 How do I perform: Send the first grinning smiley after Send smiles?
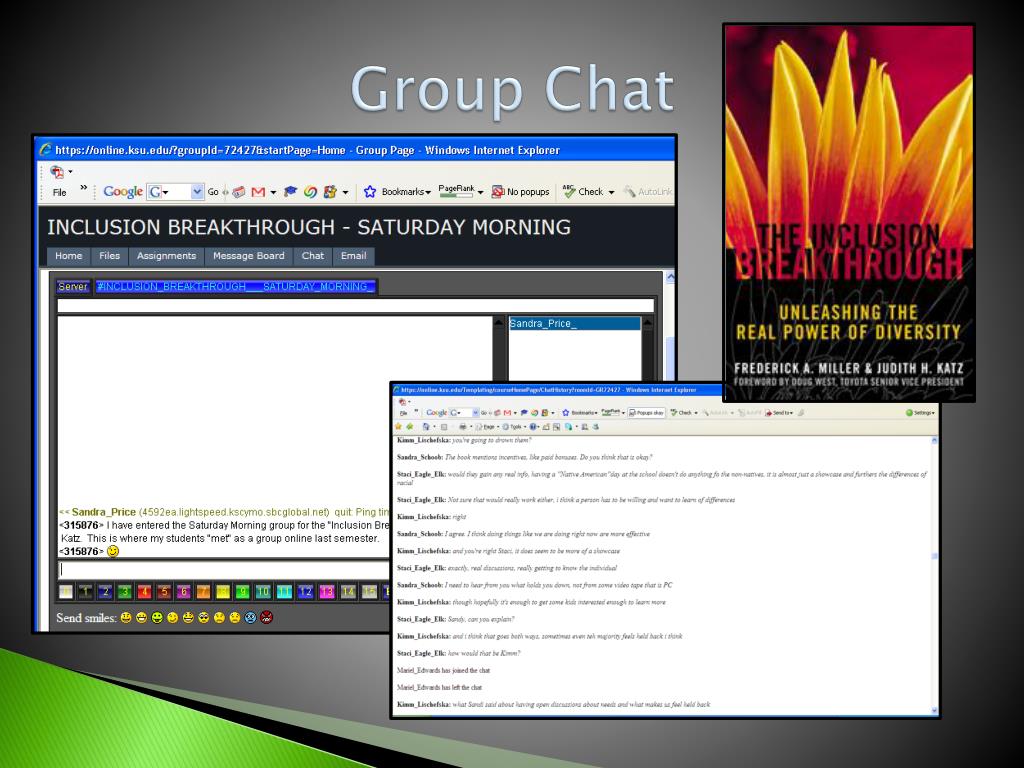point(126,617)
